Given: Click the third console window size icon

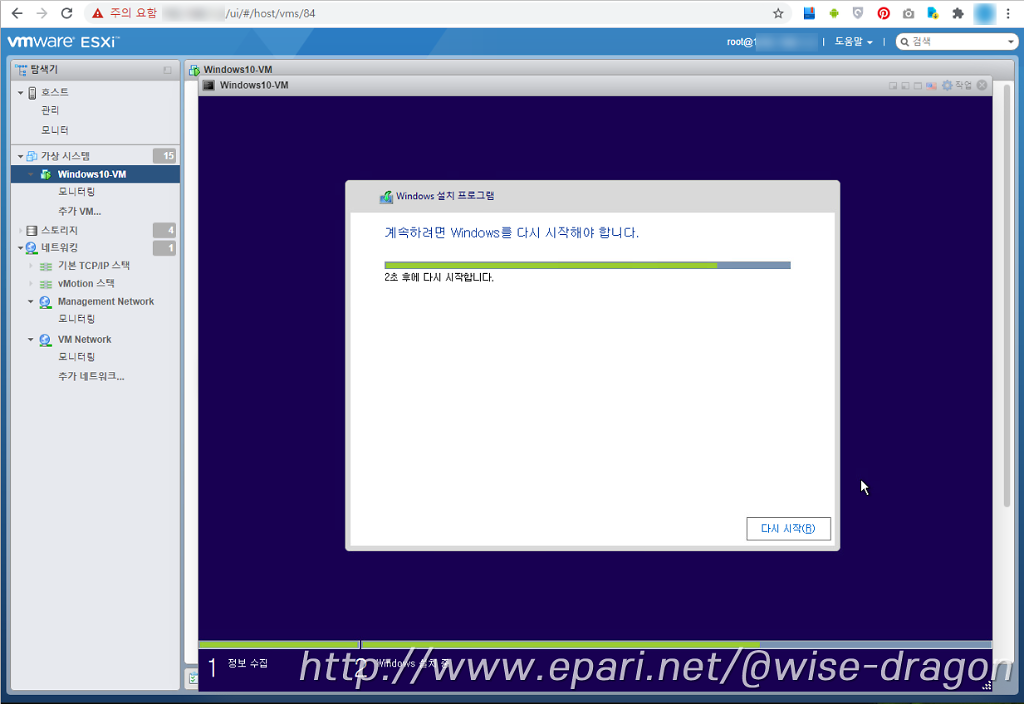Looking at the screenshot, I should pos(918,86).
